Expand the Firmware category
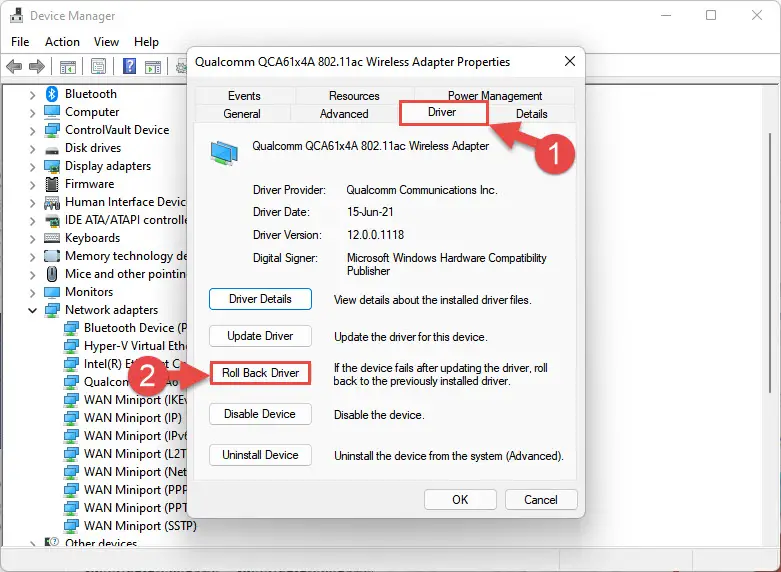The image size is (781, 572). coord(32,184)
